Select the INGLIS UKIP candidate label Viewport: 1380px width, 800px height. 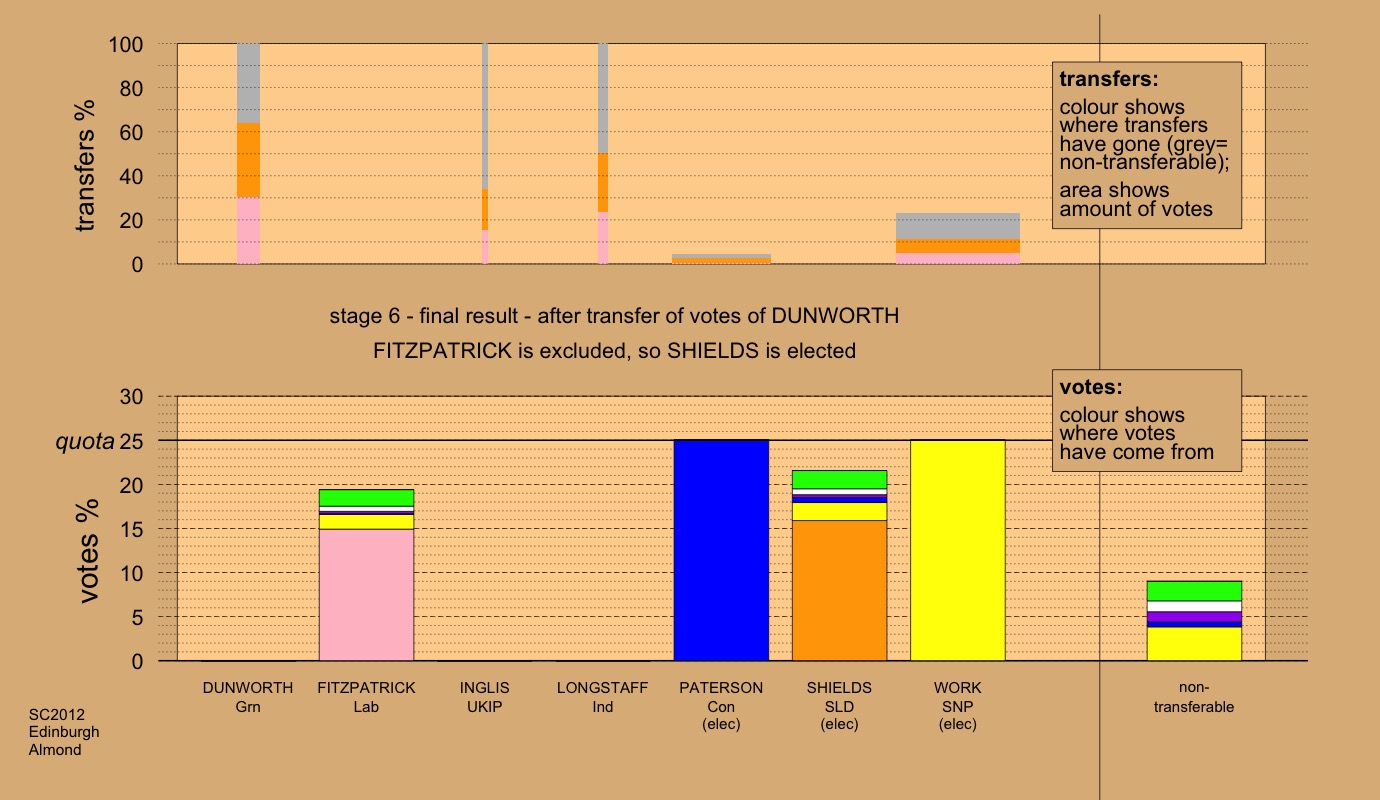click(x=485, y=697)
